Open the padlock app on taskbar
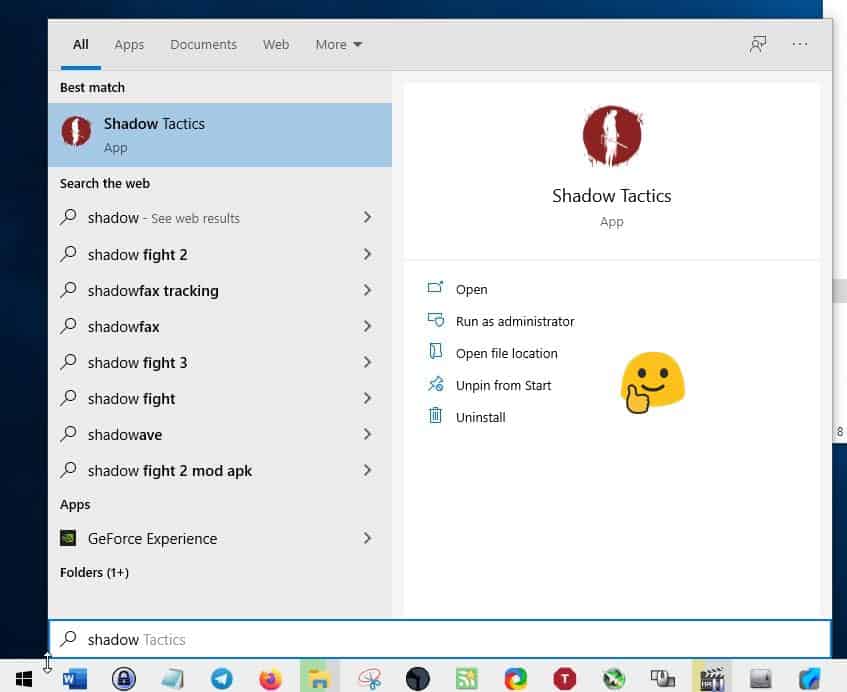This screenshot has height=692, width=847. (124, 678)
